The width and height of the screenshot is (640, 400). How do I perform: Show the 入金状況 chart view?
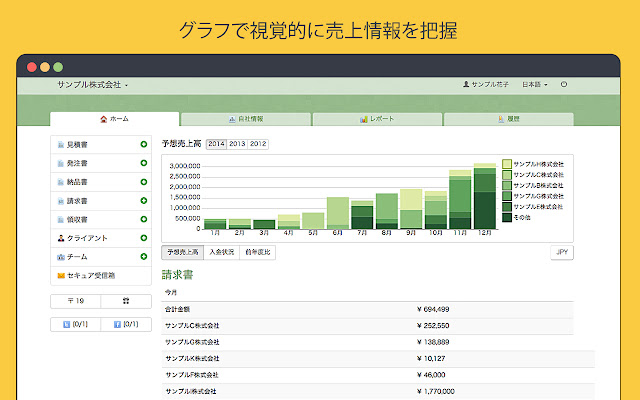(x=222, y=252)
